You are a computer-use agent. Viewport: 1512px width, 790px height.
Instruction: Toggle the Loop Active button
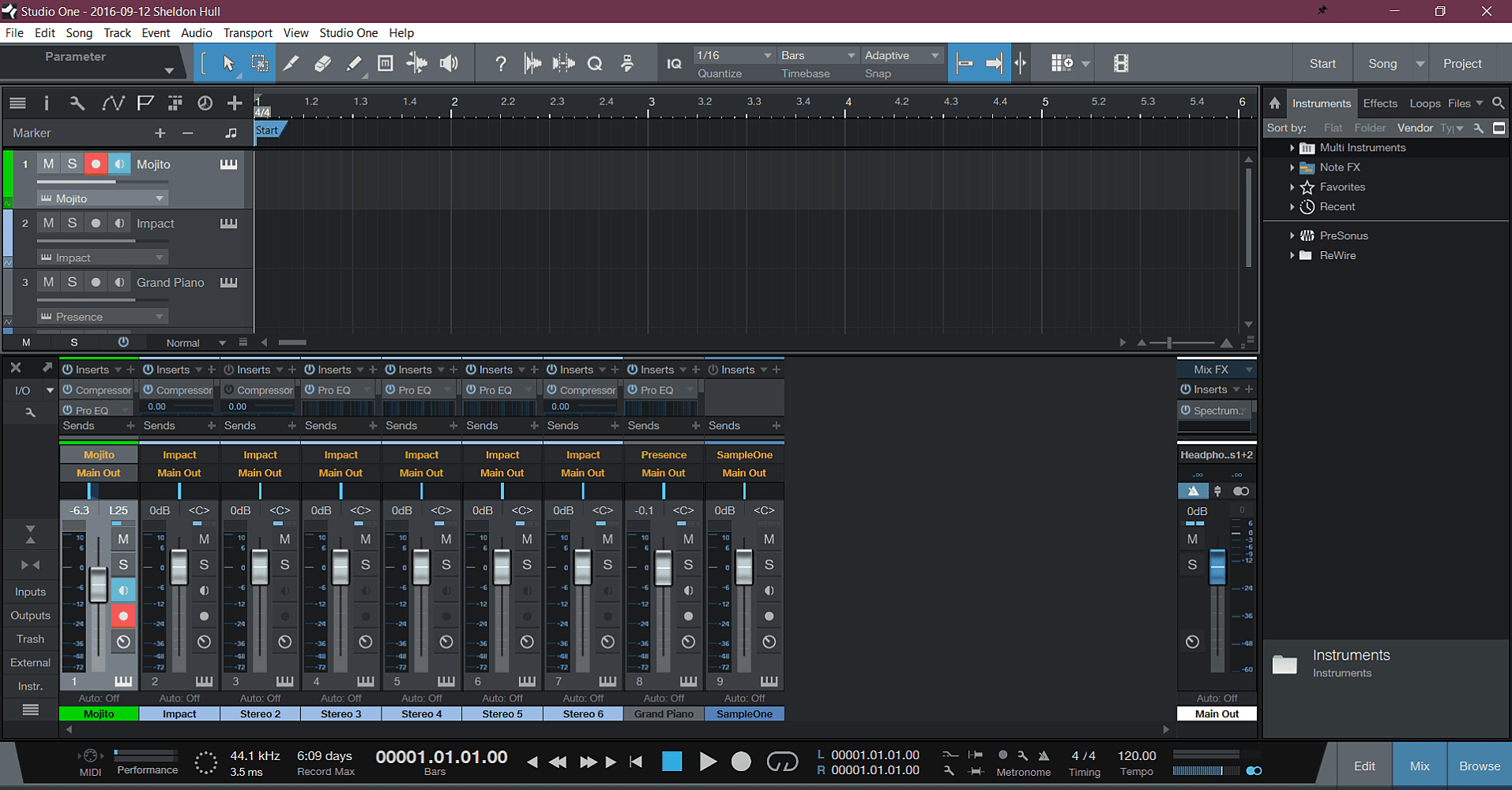781,762
